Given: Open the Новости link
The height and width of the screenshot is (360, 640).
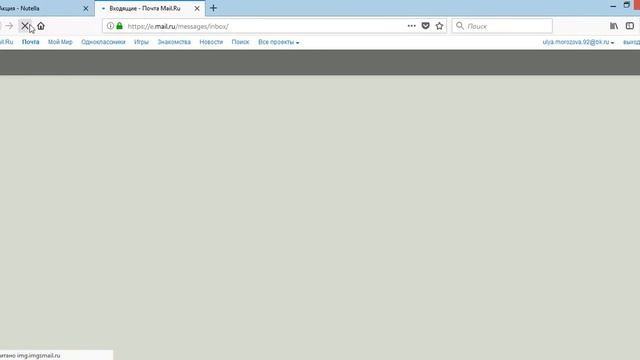Looking at the screenshot, I should click(211, 42).
